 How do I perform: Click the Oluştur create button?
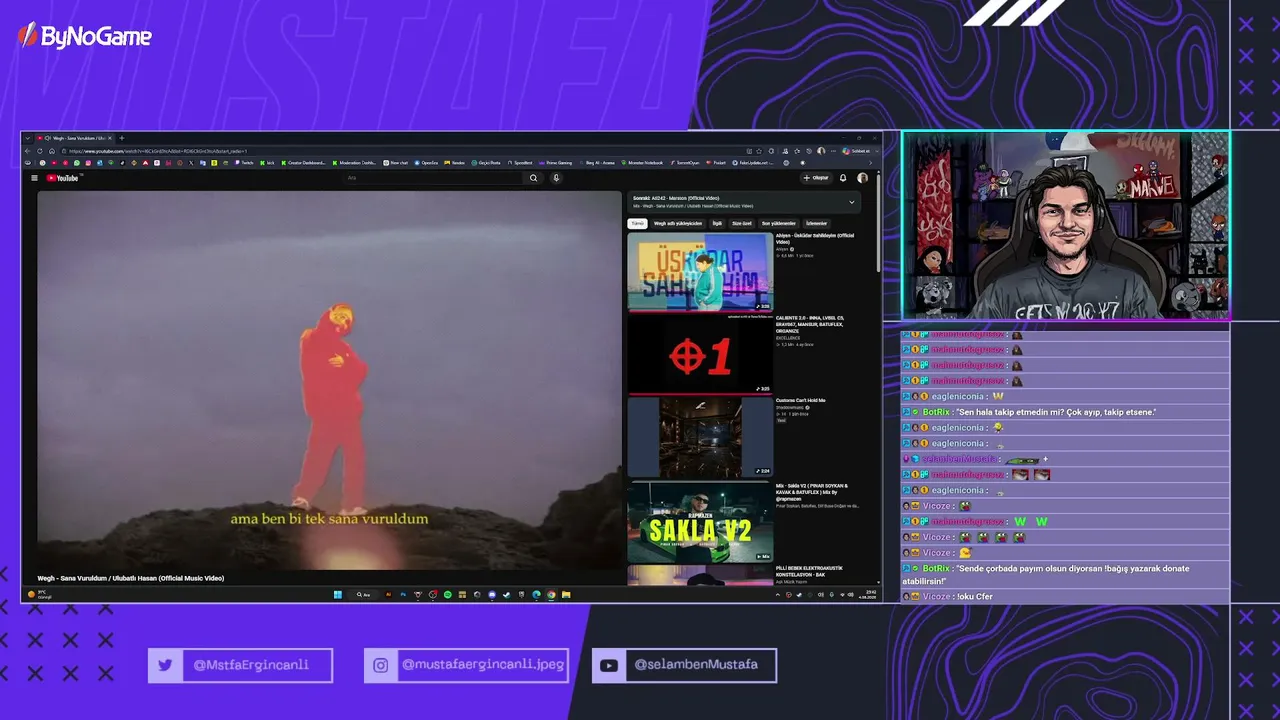click(x=815, y=178)
